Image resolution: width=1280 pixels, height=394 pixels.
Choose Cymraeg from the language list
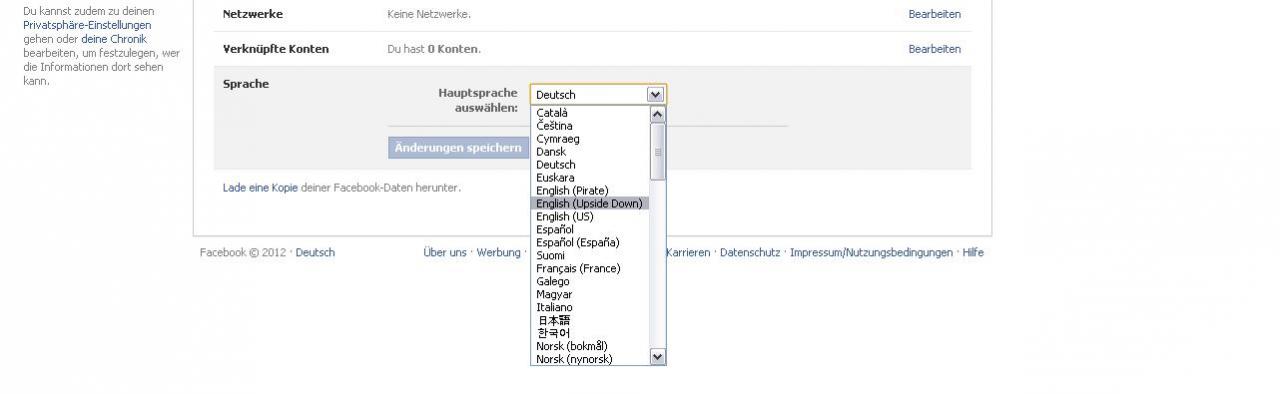pyautogui.click(x=590, y=139)
